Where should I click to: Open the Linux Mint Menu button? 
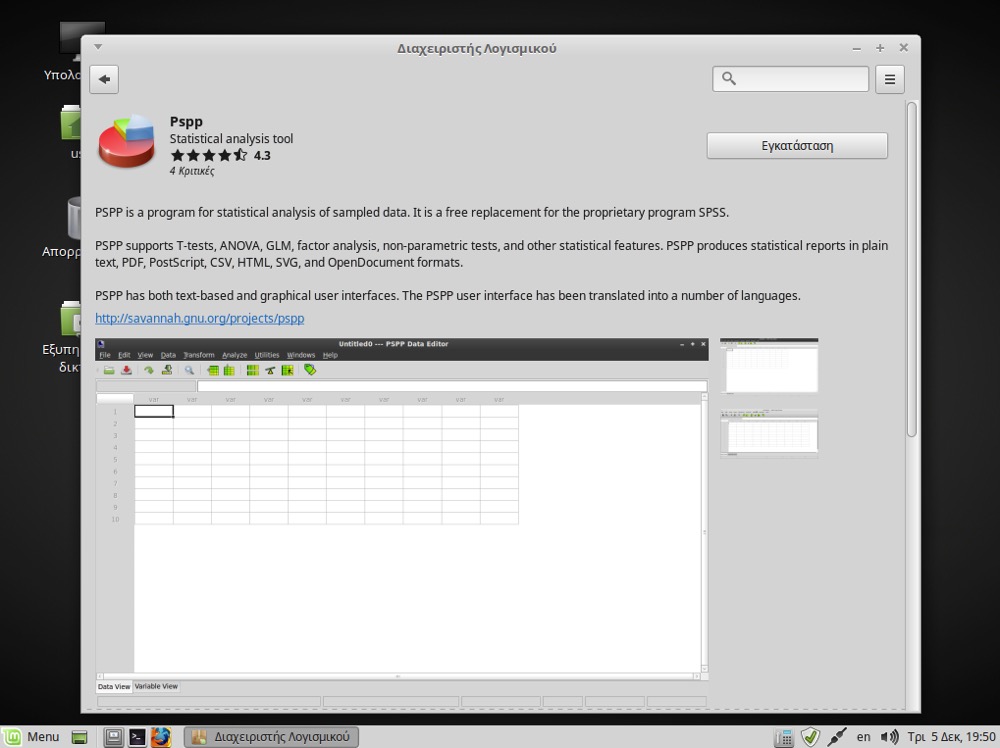[32, 737]
